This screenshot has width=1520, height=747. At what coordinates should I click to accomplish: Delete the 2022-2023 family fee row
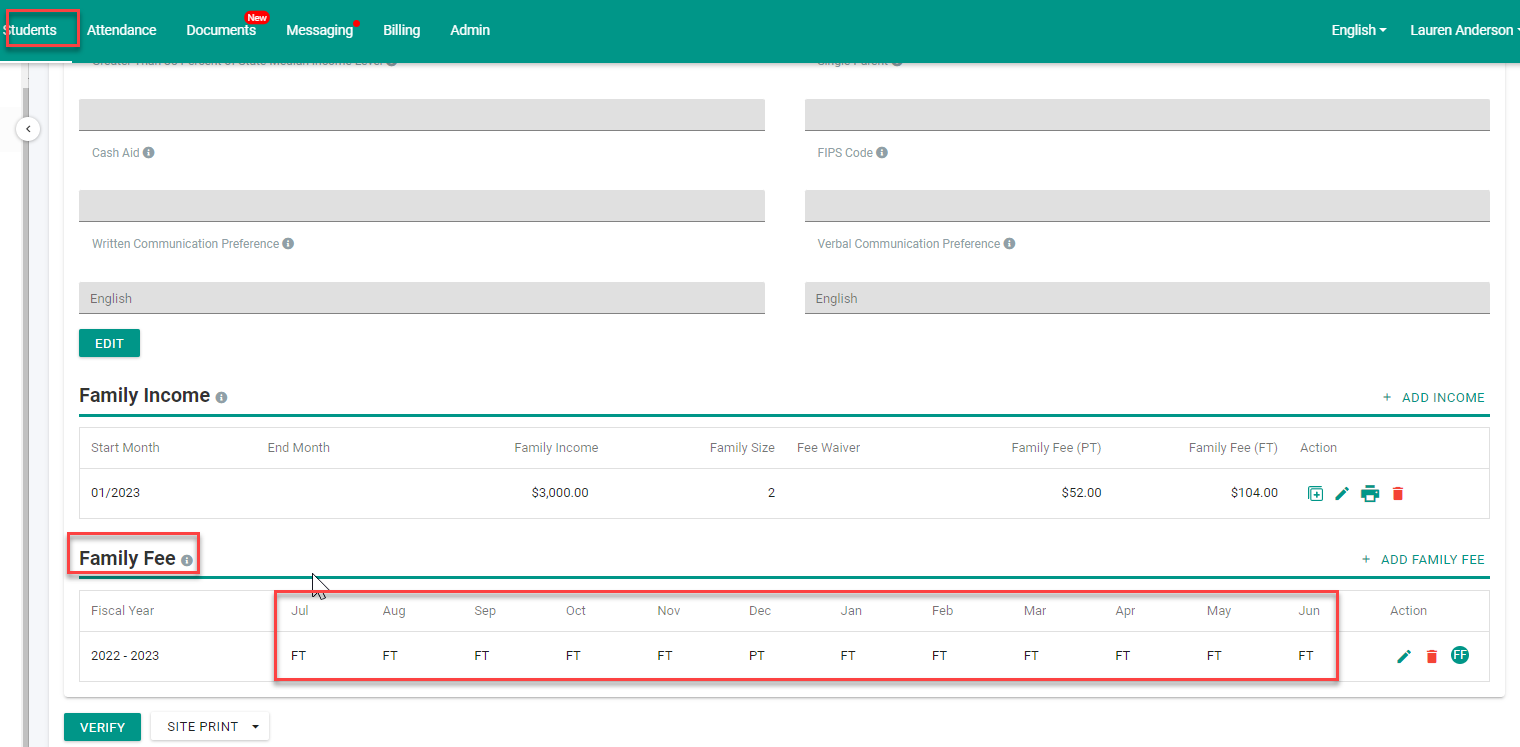point(1432,655)
